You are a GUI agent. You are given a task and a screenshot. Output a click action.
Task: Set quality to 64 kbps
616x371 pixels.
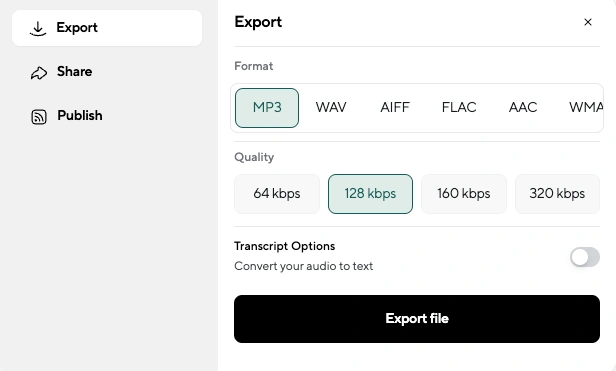coord(277,194)
